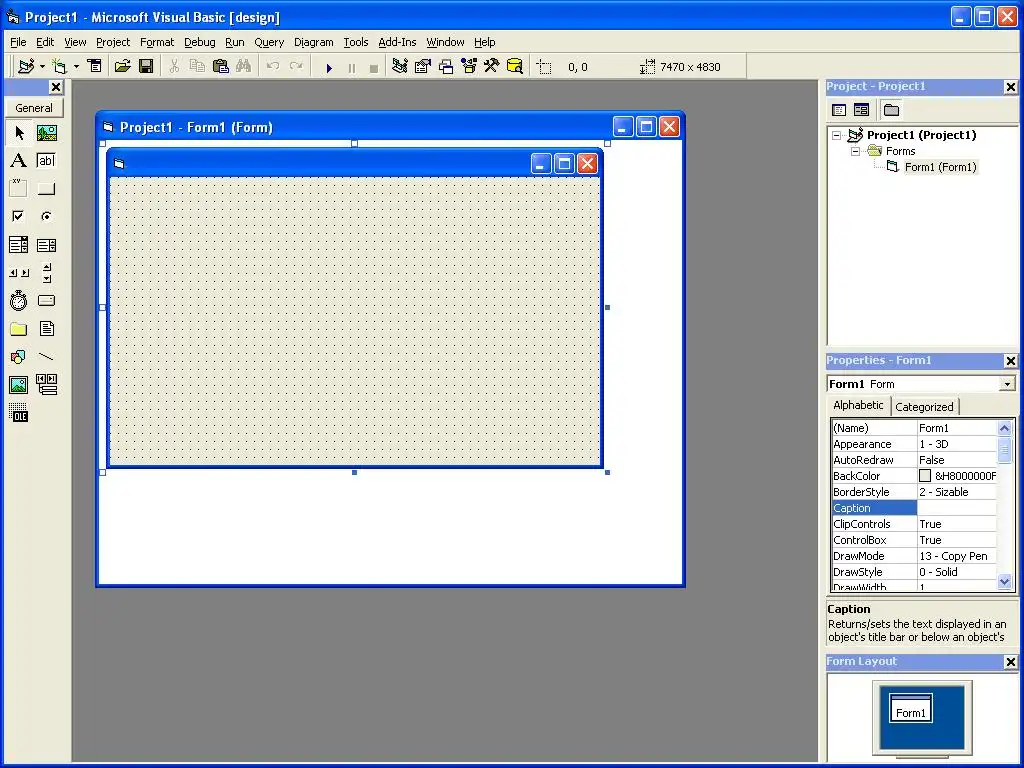Select the Timer stopwatch control
This screenshot has height=768, width=1024.
[x=19, y=300]
